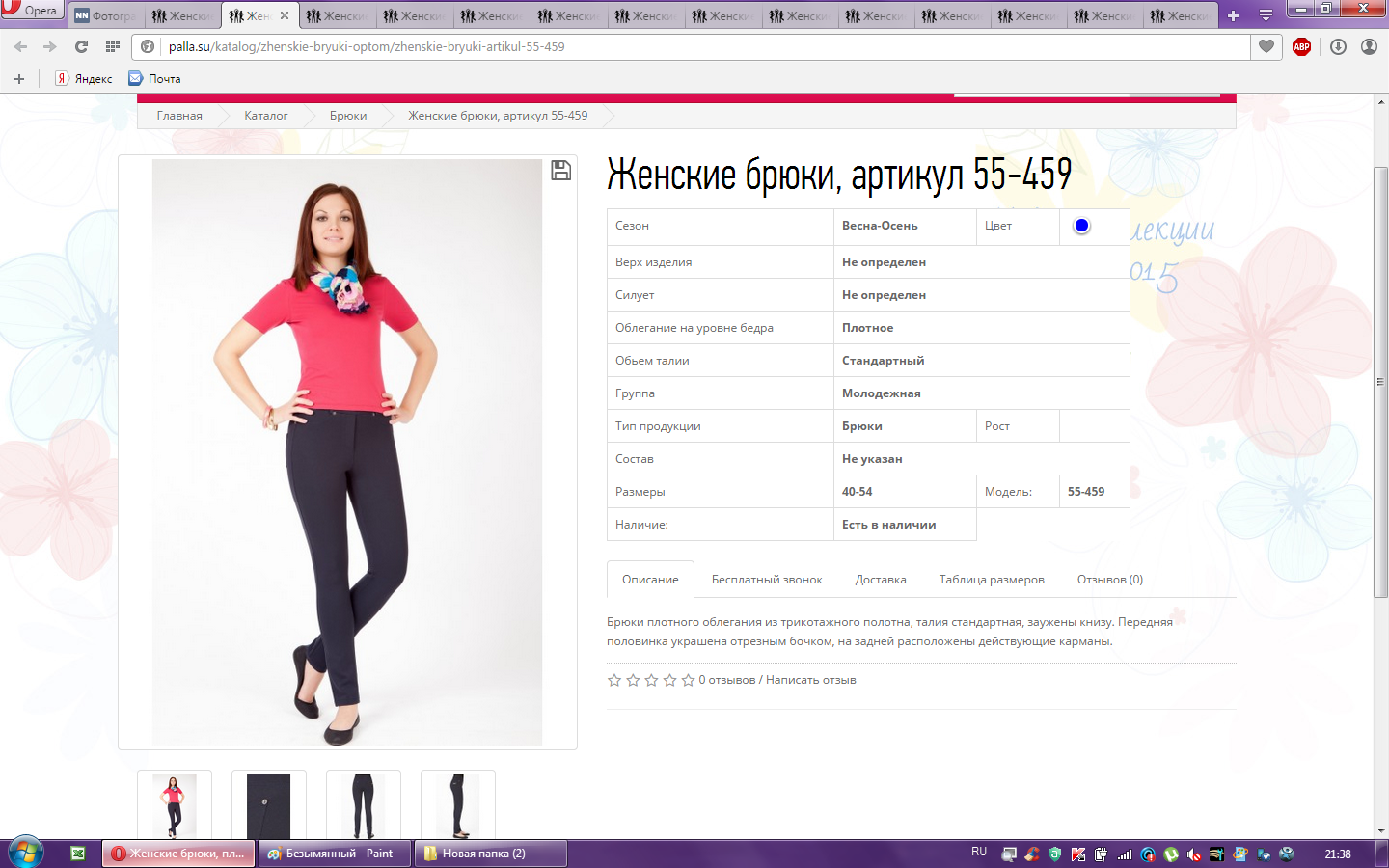Open the Adblock Plus extension icon
Screen dimensions: 1389x868
tap(1301, 46)
